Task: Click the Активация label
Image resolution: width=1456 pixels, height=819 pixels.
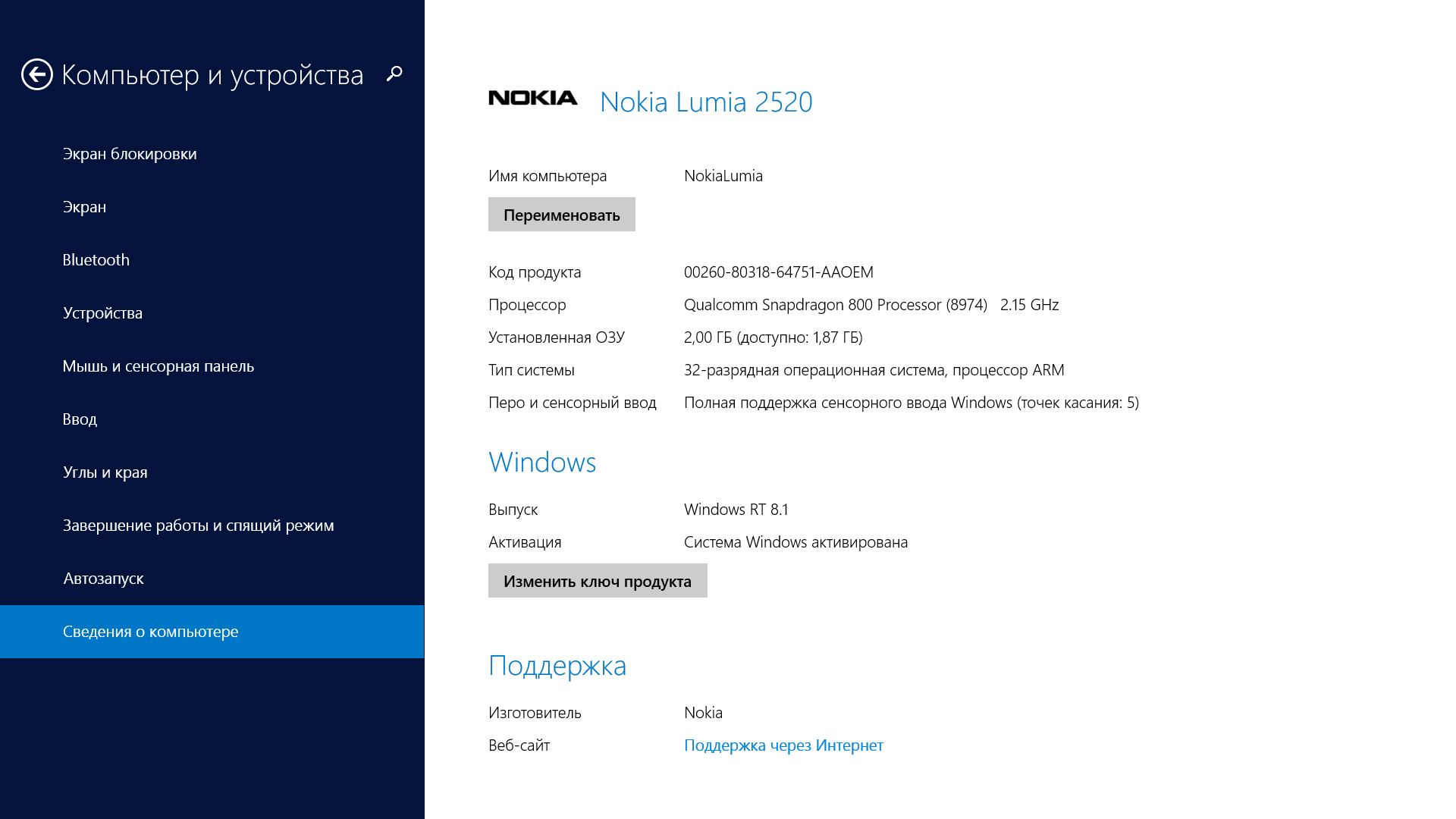Action: (x=525, y=542)
